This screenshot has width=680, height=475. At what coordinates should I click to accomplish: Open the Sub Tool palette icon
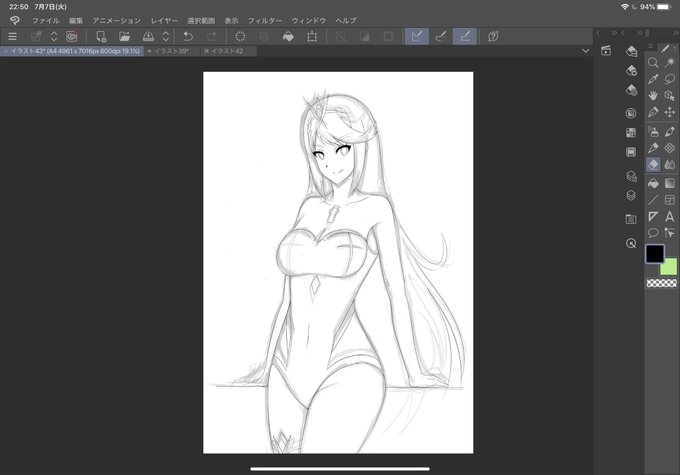pos(631,51)
